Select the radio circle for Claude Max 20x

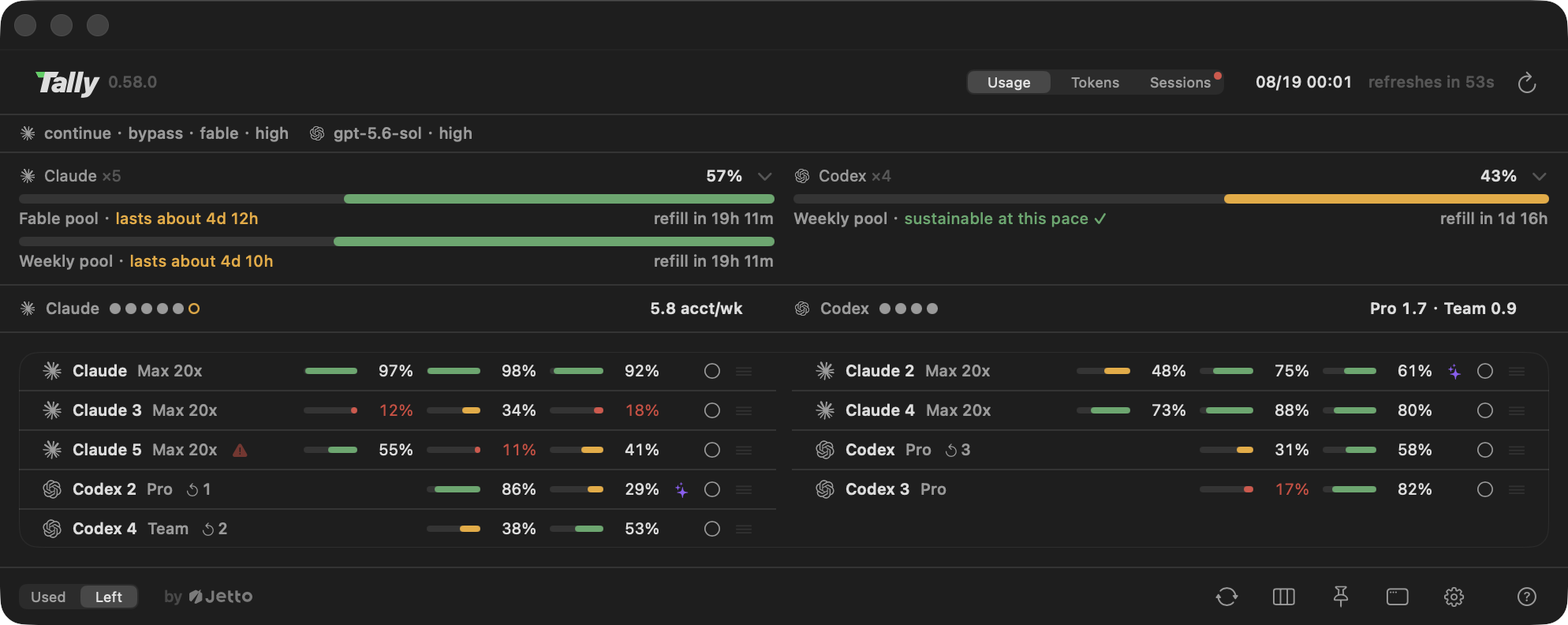click(712, 371)
